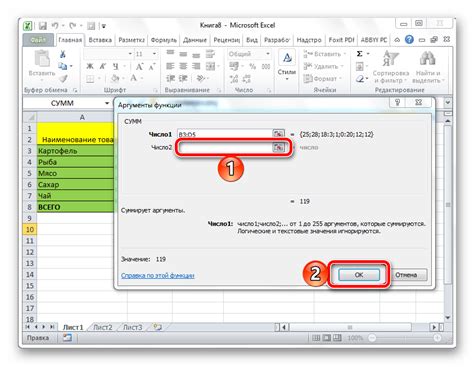
Task: Switch to the Данные ribbon tab
Action: pyautogui.click(x=195, y=40)
